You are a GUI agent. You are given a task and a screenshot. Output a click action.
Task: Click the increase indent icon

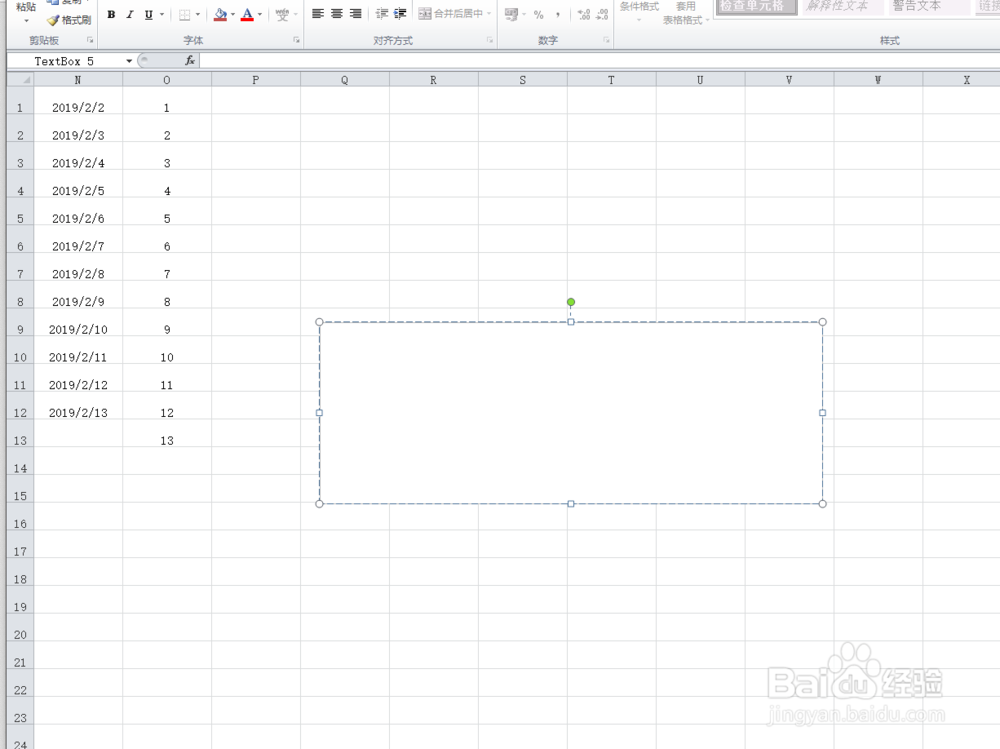pyautogui.click(x=401, y=13)
